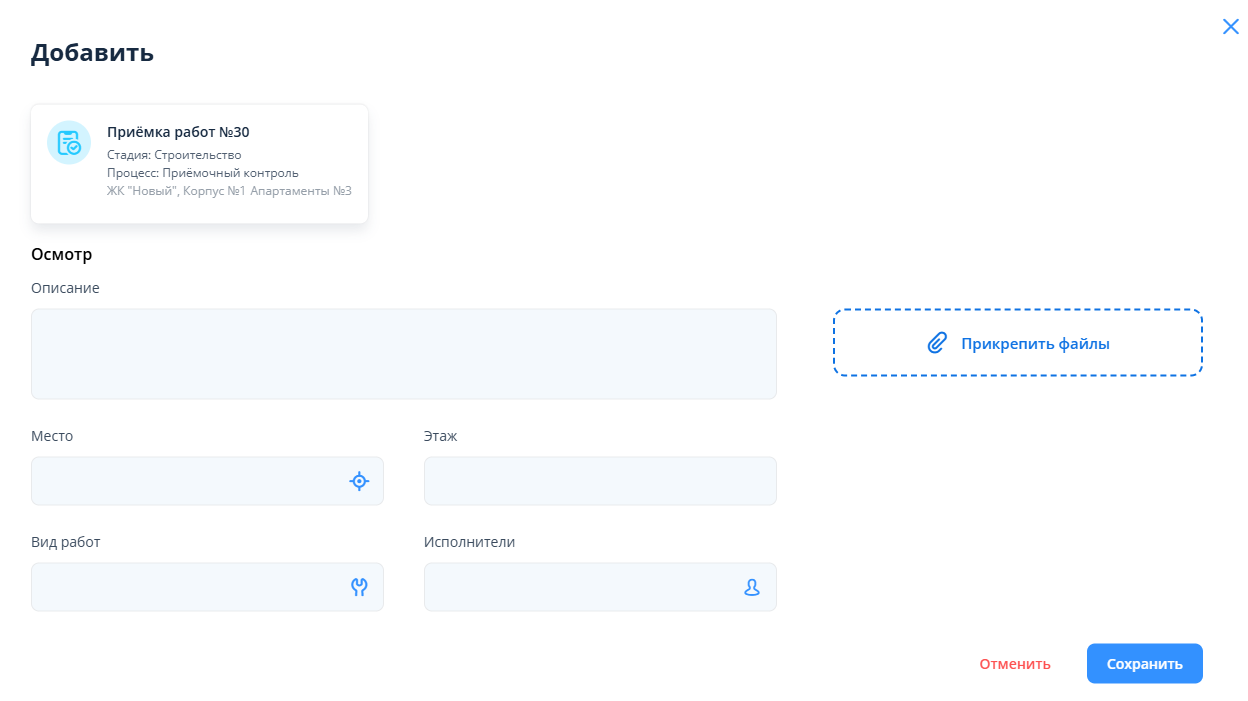The height and width of the screenshot is (701, 1248).
Task: Click the paperclip icon for attaching files
Action: click(x=936, y=343)
